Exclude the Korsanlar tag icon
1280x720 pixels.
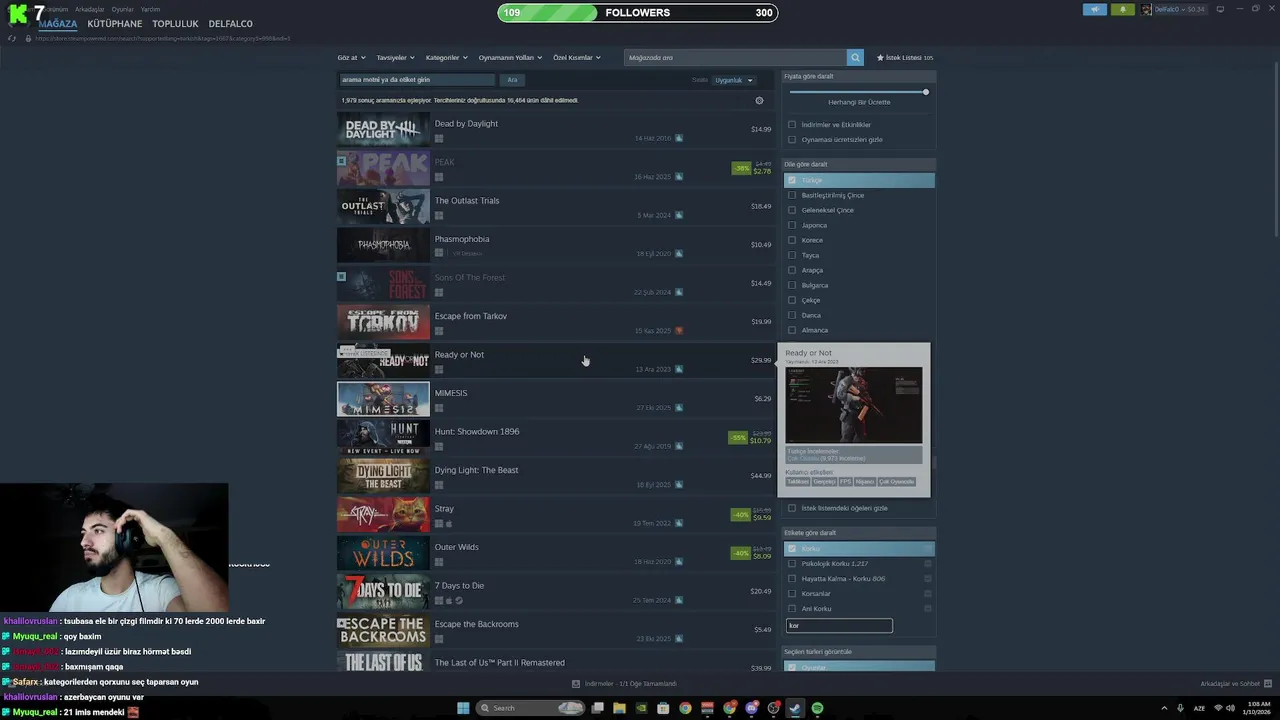928,593
